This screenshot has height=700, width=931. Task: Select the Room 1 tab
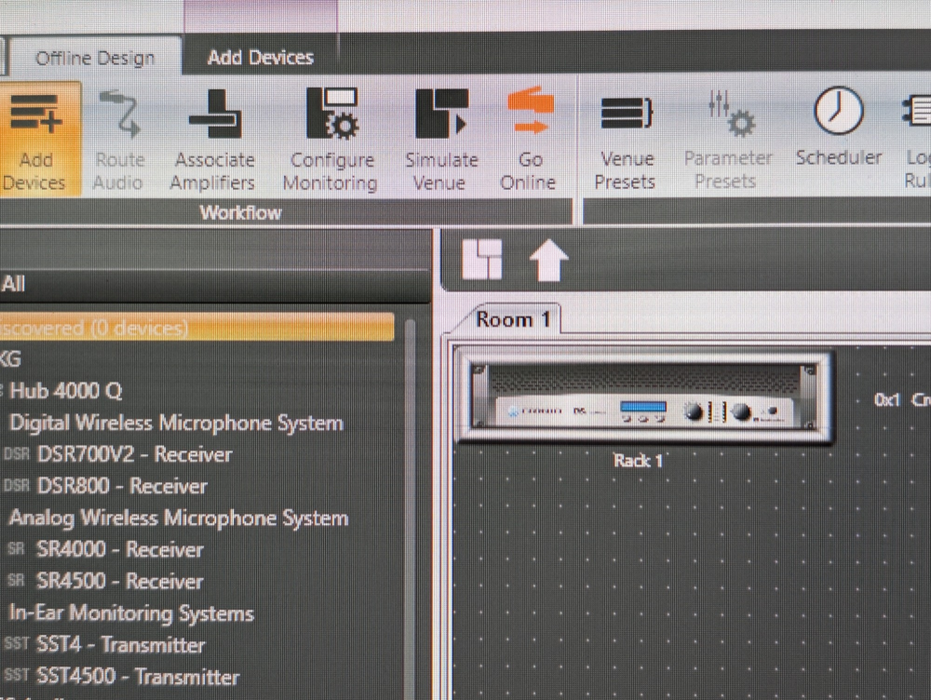[513, 320]
